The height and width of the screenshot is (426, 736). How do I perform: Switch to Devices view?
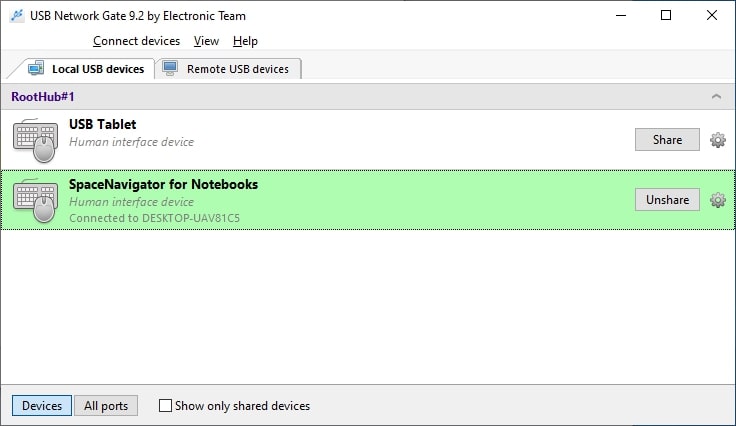tap(42, 406)
